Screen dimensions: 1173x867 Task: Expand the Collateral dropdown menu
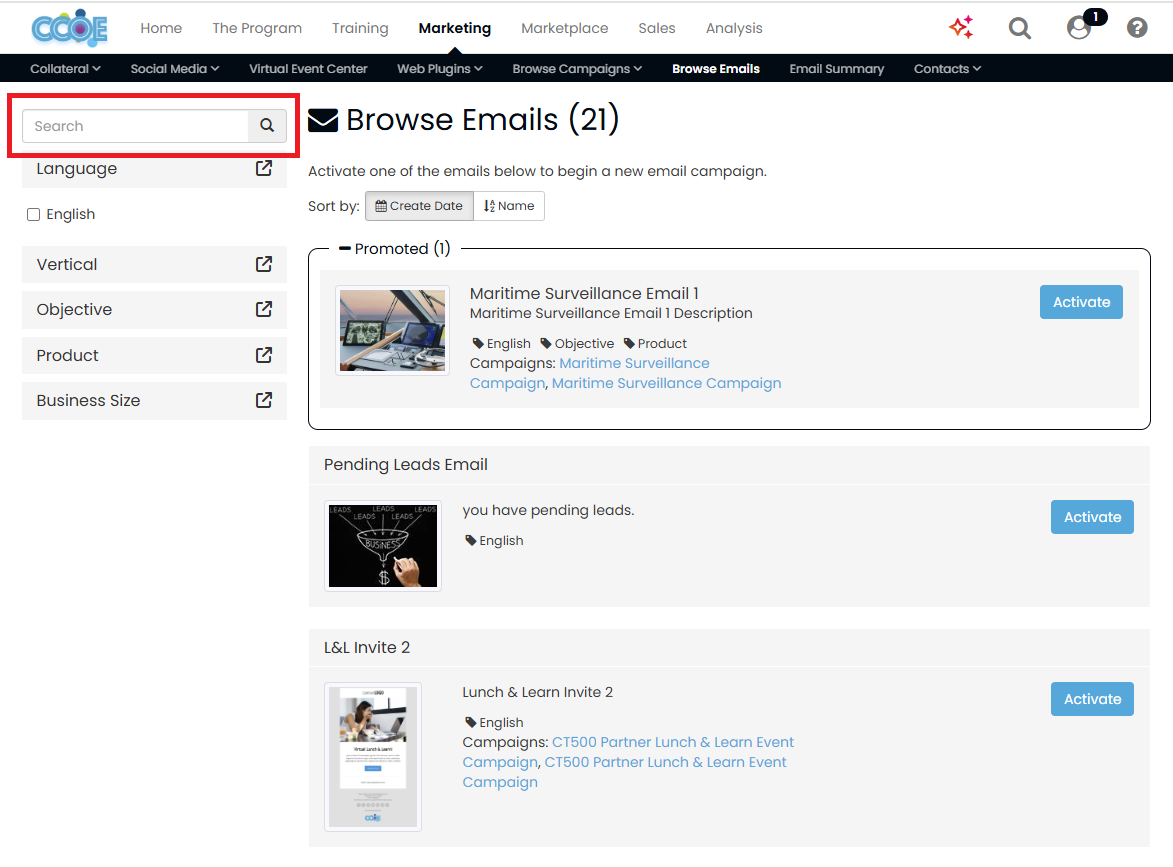[65, 69]
